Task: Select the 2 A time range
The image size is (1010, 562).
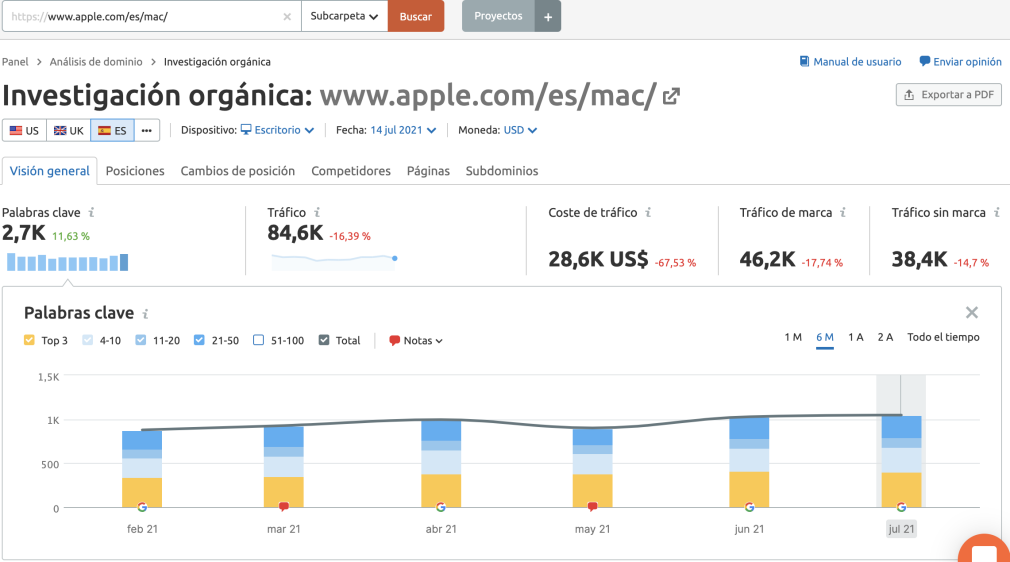Action: tap(885, 337)
